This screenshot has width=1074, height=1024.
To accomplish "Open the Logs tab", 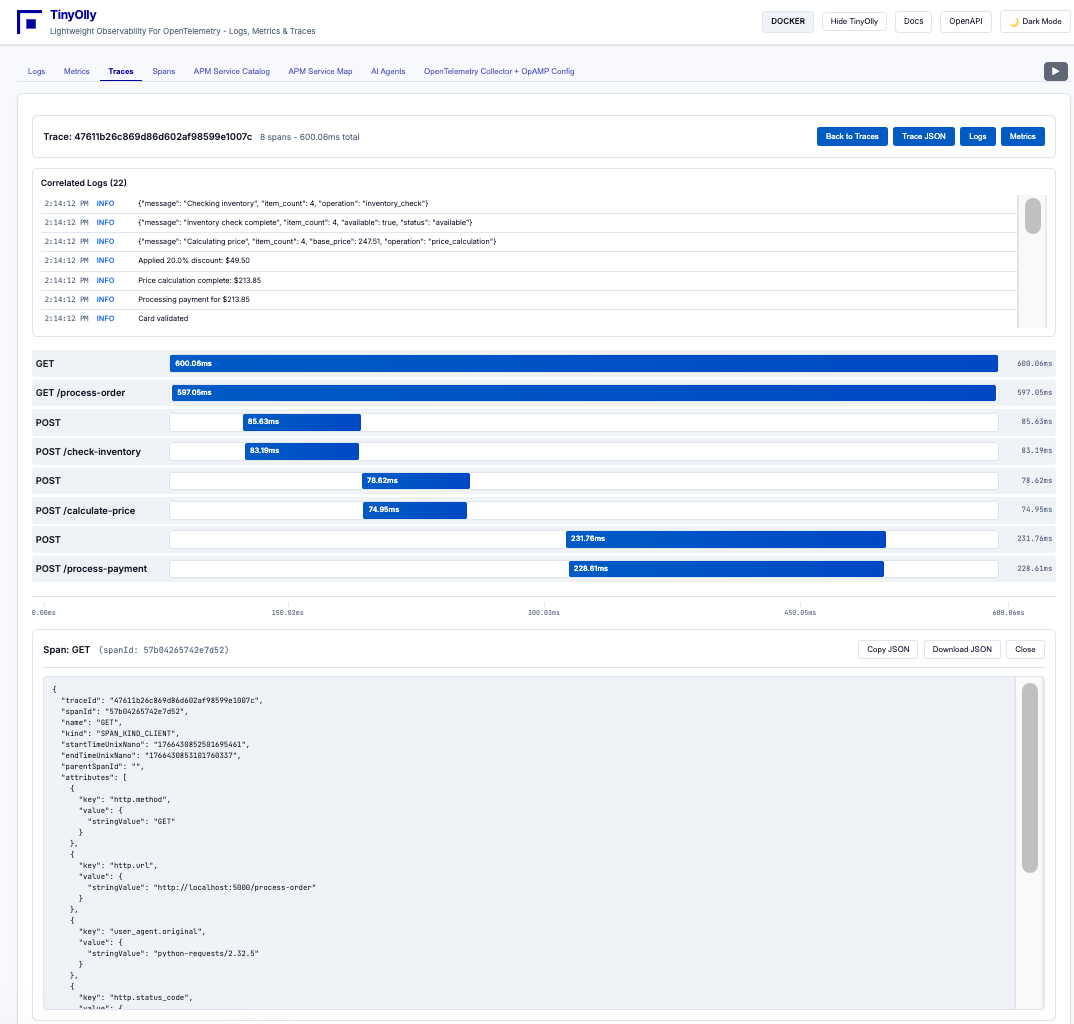I will [x=36, y=71].
